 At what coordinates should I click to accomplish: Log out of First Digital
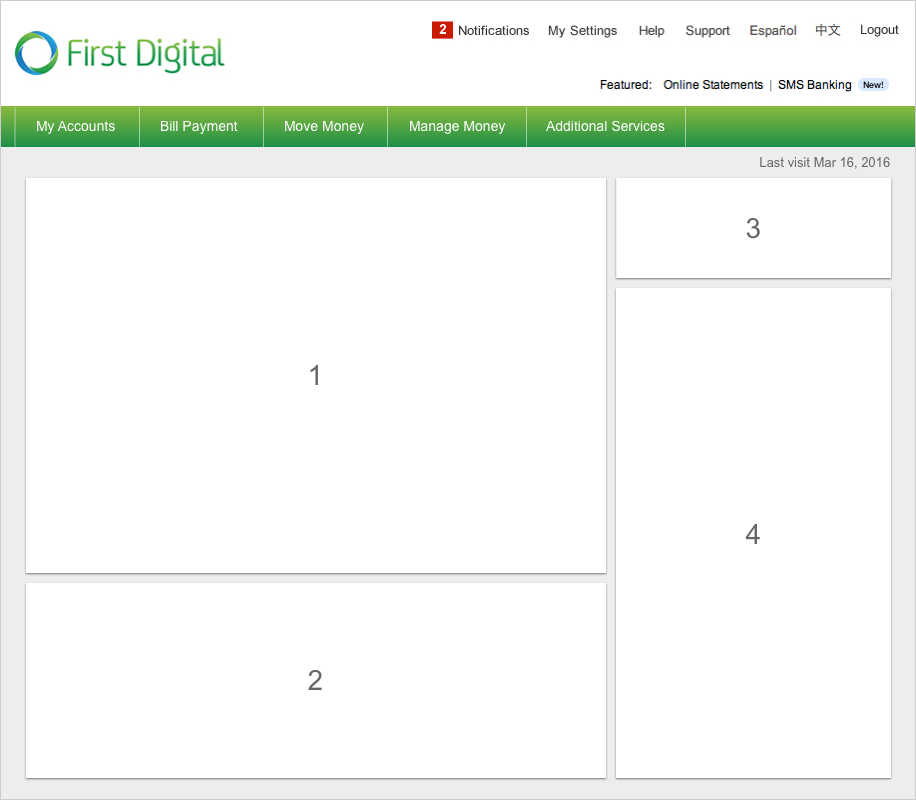click(879, 30)
